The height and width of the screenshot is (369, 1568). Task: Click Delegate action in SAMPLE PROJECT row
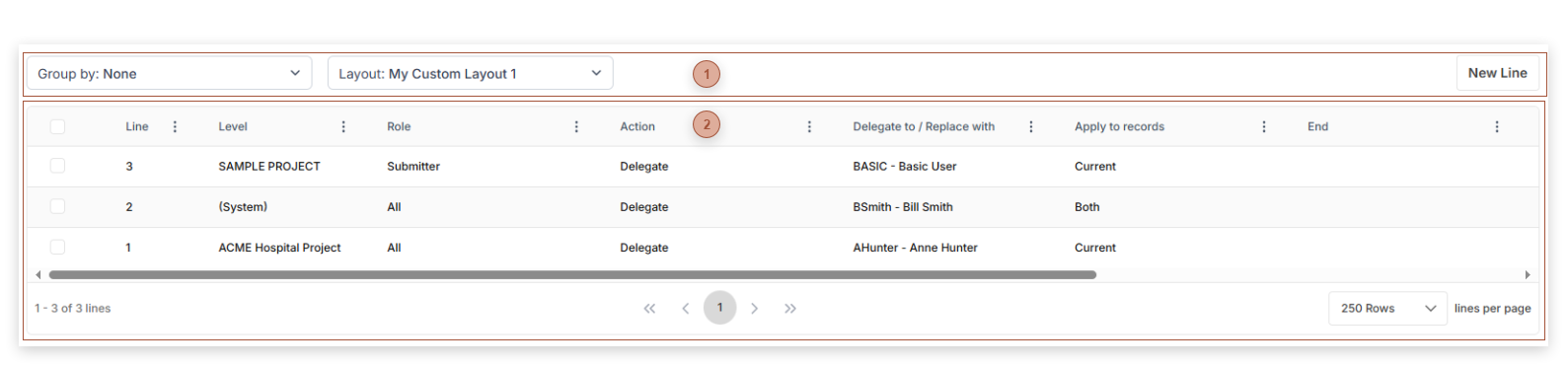(644, 166)
